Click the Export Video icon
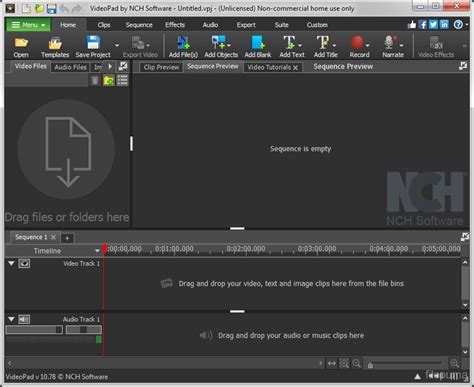 (x=138, y=43)
